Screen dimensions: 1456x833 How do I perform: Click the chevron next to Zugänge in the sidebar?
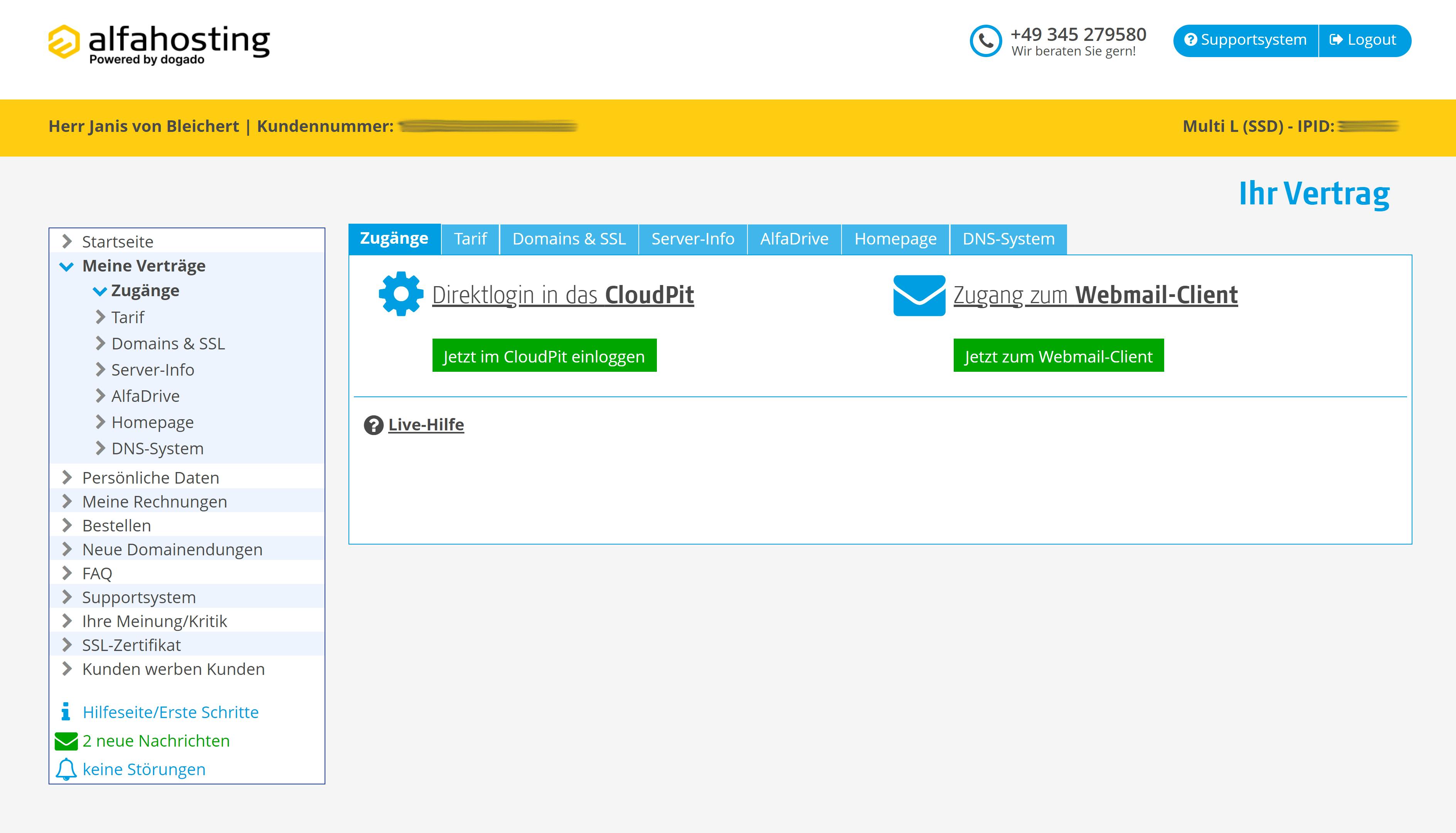99,291
